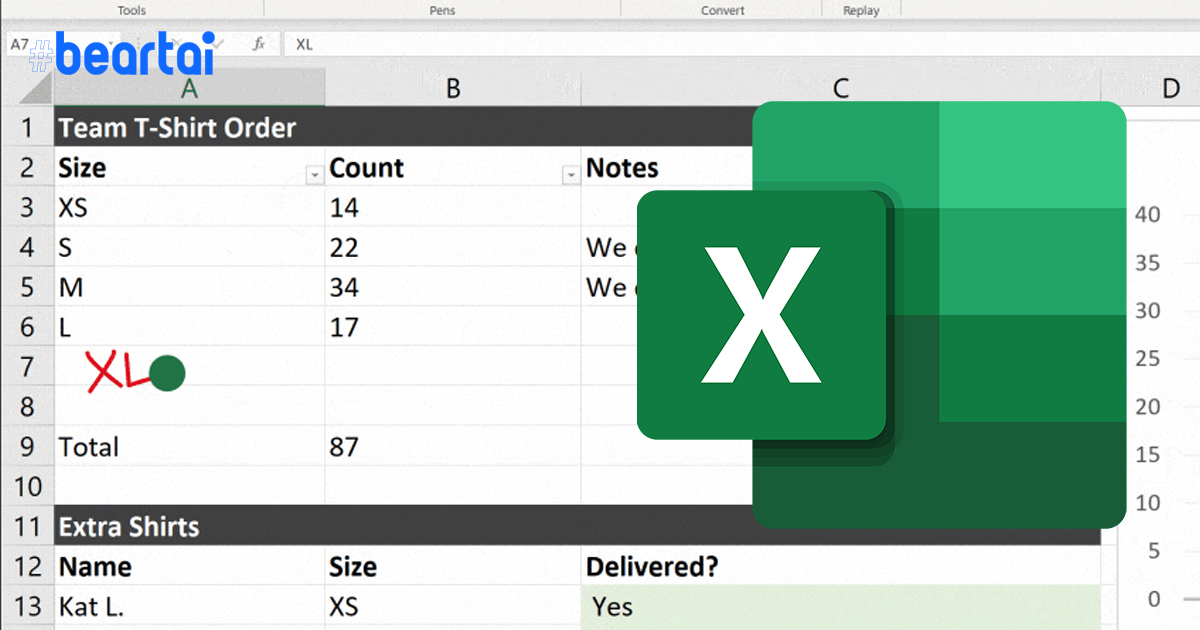1200x630 pixels.
Task: Select the cell containing 22
Action: pos(453,247)
